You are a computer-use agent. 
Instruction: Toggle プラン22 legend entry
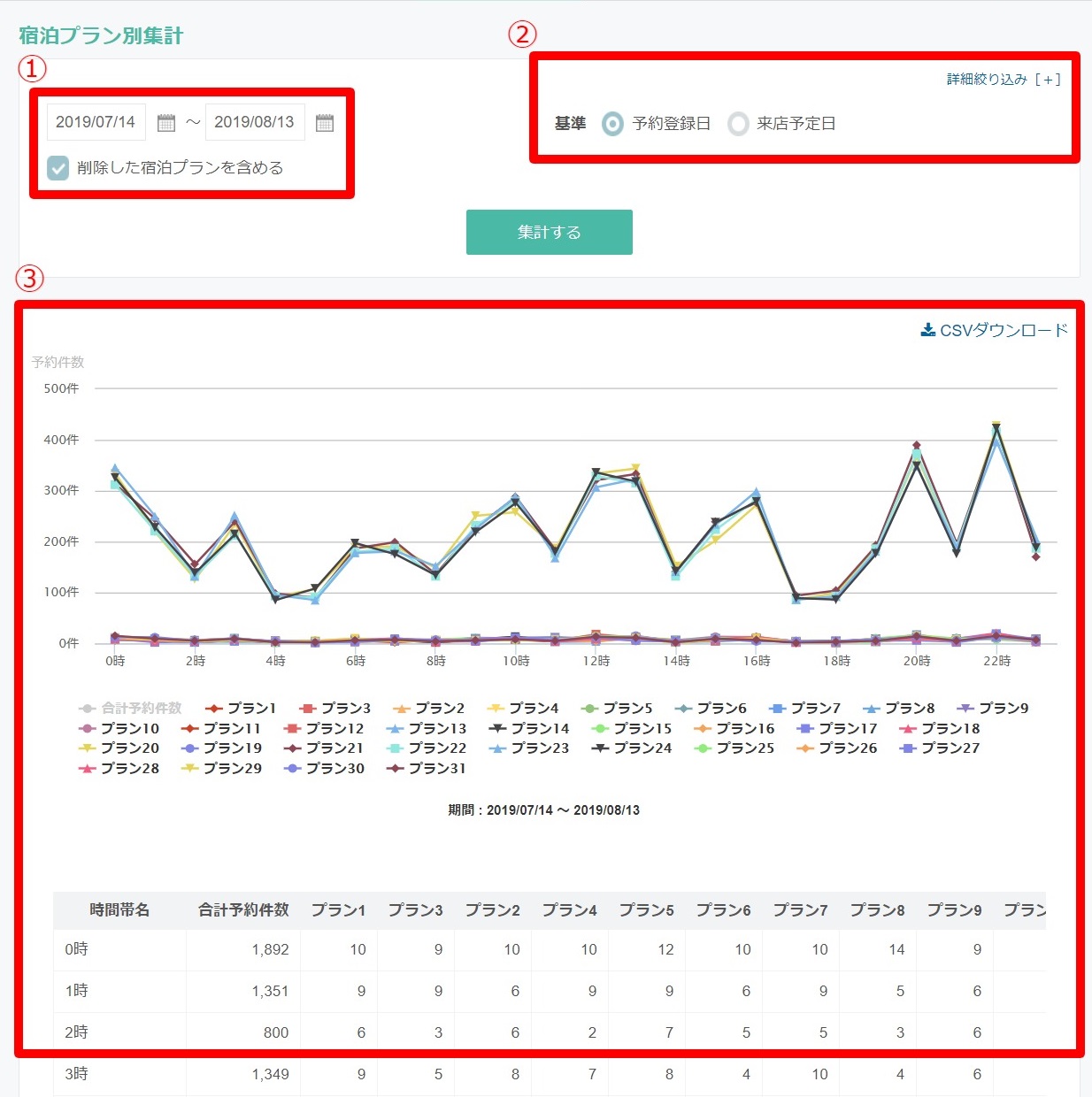click(x=427, y=748)
